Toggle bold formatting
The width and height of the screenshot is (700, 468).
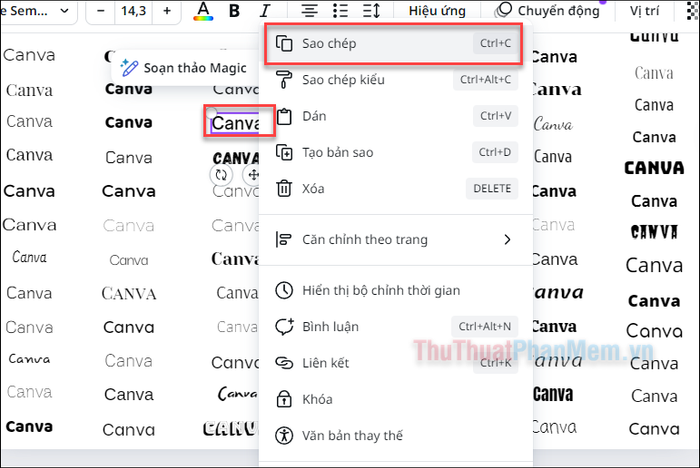[x=234, y=11]
